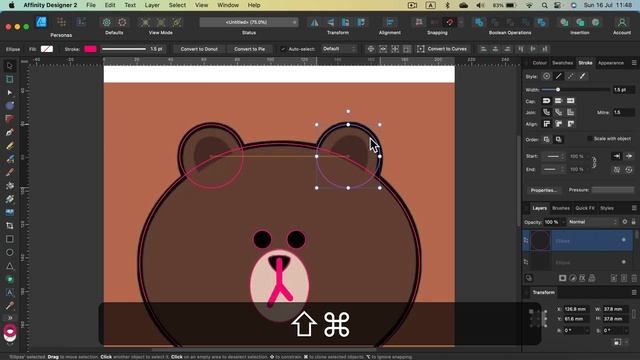Switch to the Appearance tab

tap(611, 63)
